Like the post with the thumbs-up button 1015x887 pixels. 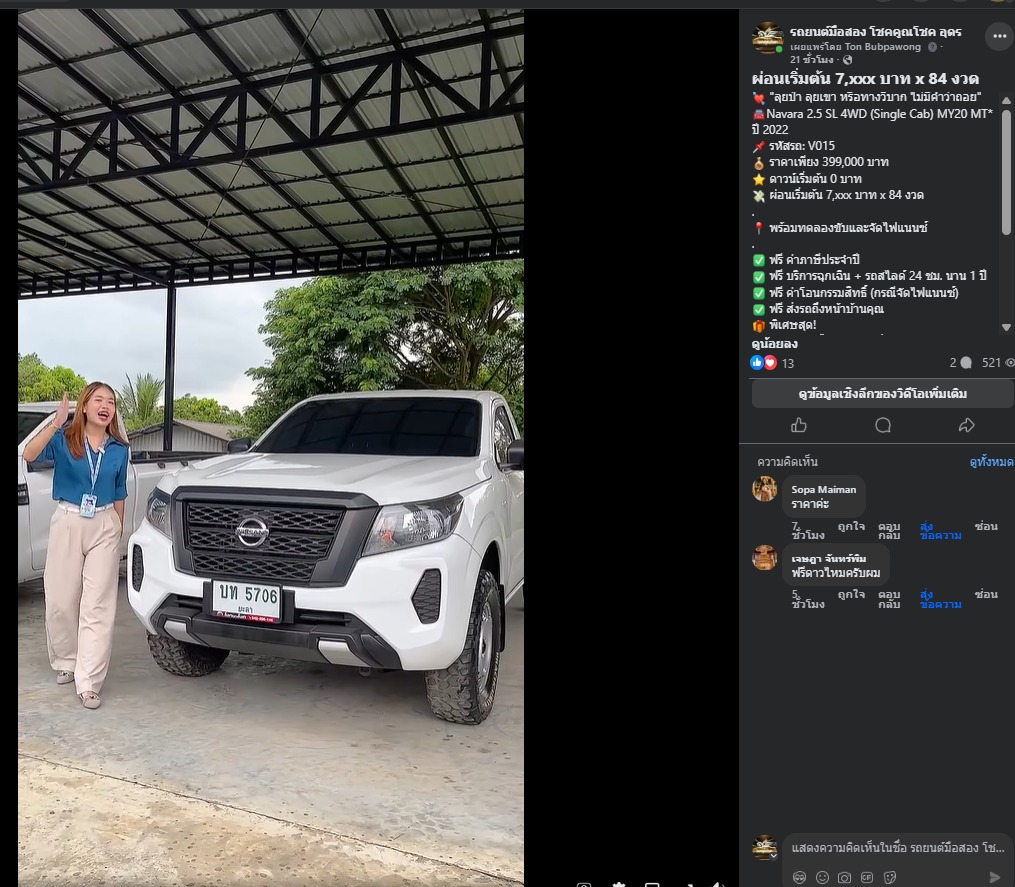(799, 425)
